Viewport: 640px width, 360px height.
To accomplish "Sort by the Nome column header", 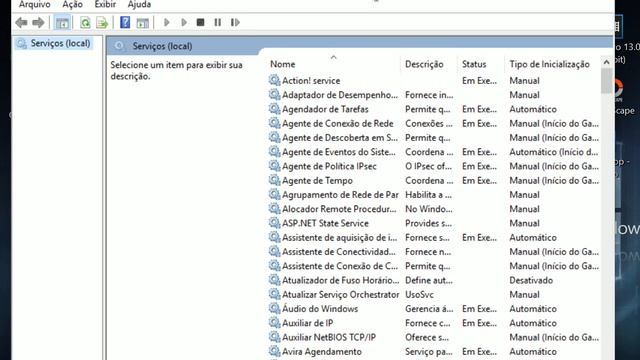I will [282, 64].
